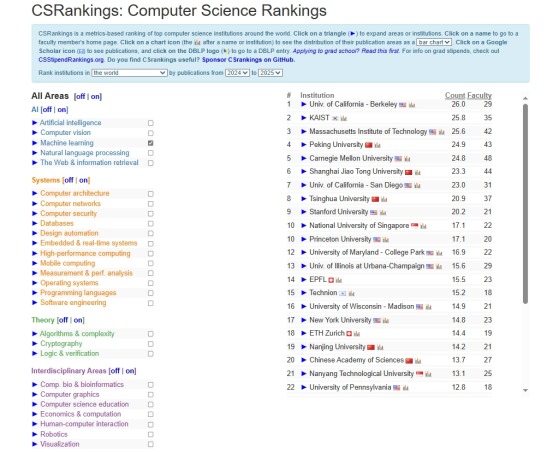Open Stanford University chart icon

pyautogui.click(x=383, y=212)
